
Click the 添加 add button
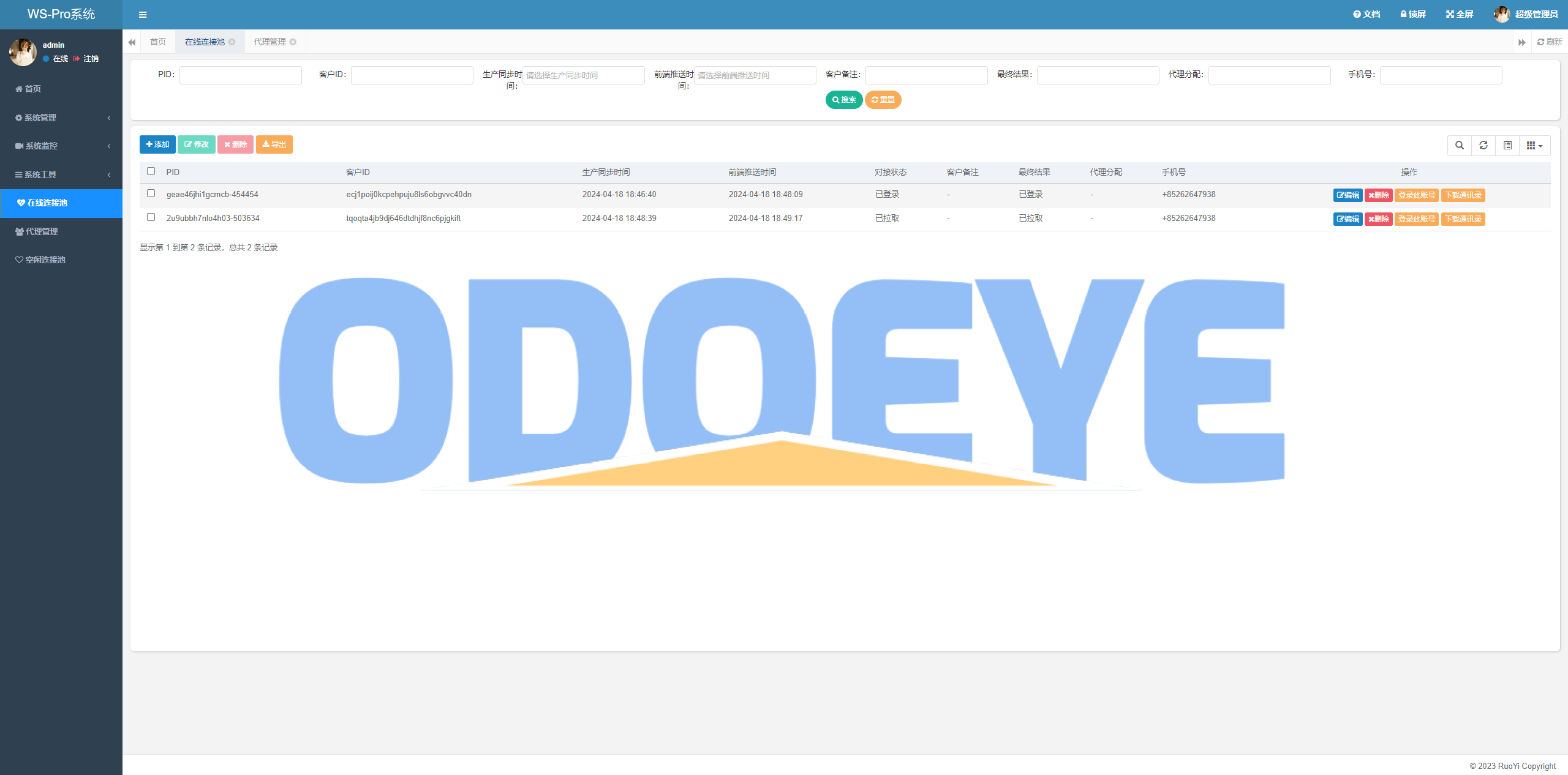(x=157, y=144)
